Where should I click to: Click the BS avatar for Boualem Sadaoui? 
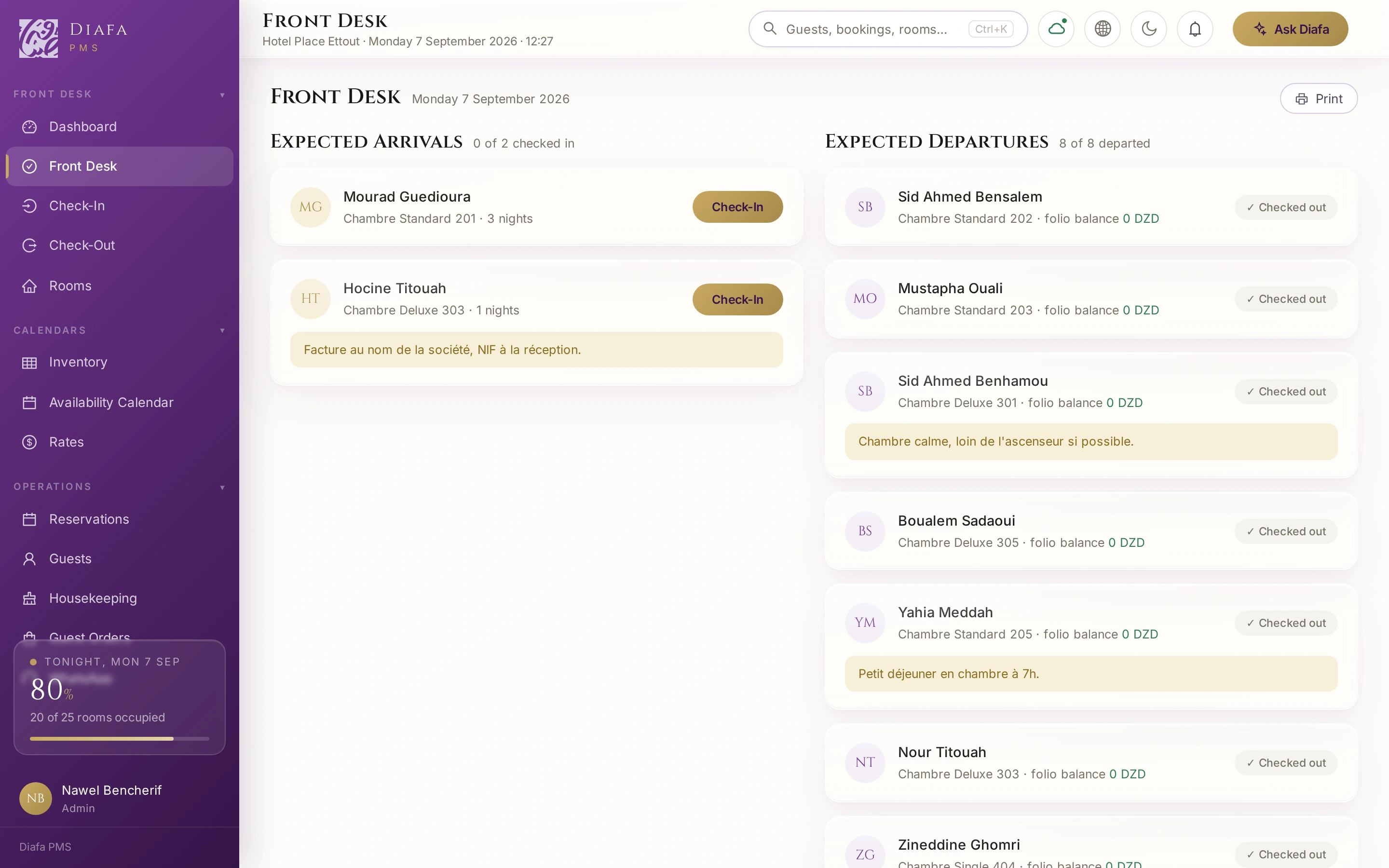coord(865,531)
